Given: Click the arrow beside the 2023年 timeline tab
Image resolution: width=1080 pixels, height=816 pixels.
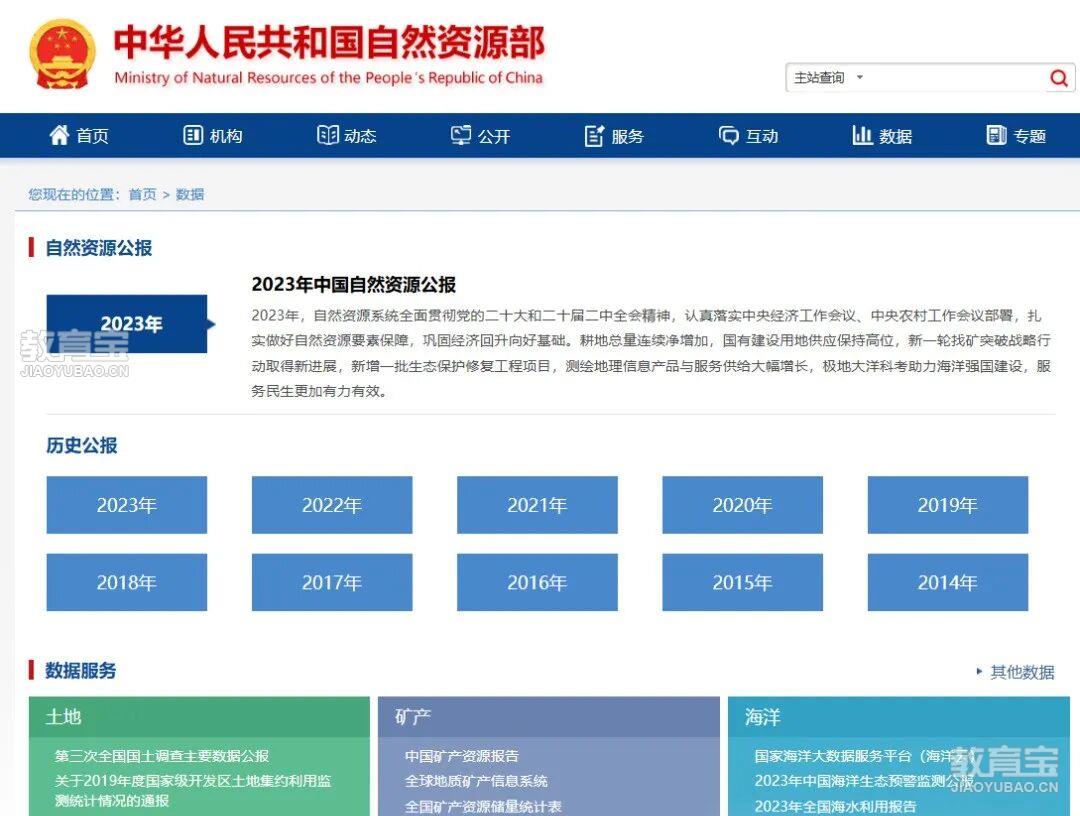Looking at the screenshot, I should click(212, 323).
